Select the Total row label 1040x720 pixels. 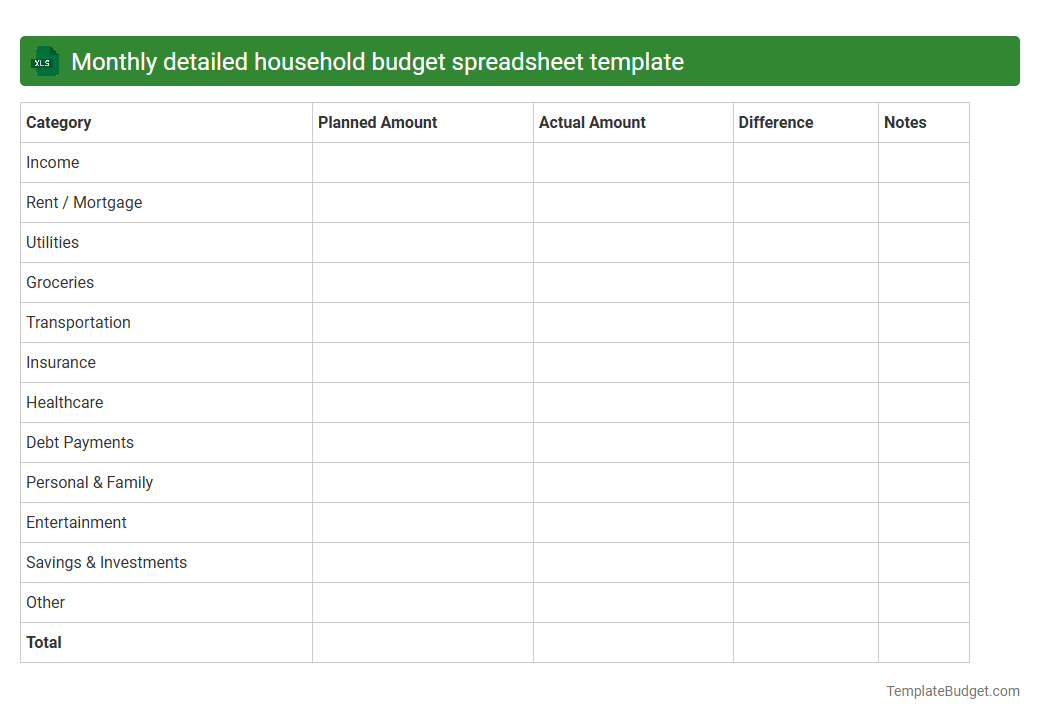point(44,642)
